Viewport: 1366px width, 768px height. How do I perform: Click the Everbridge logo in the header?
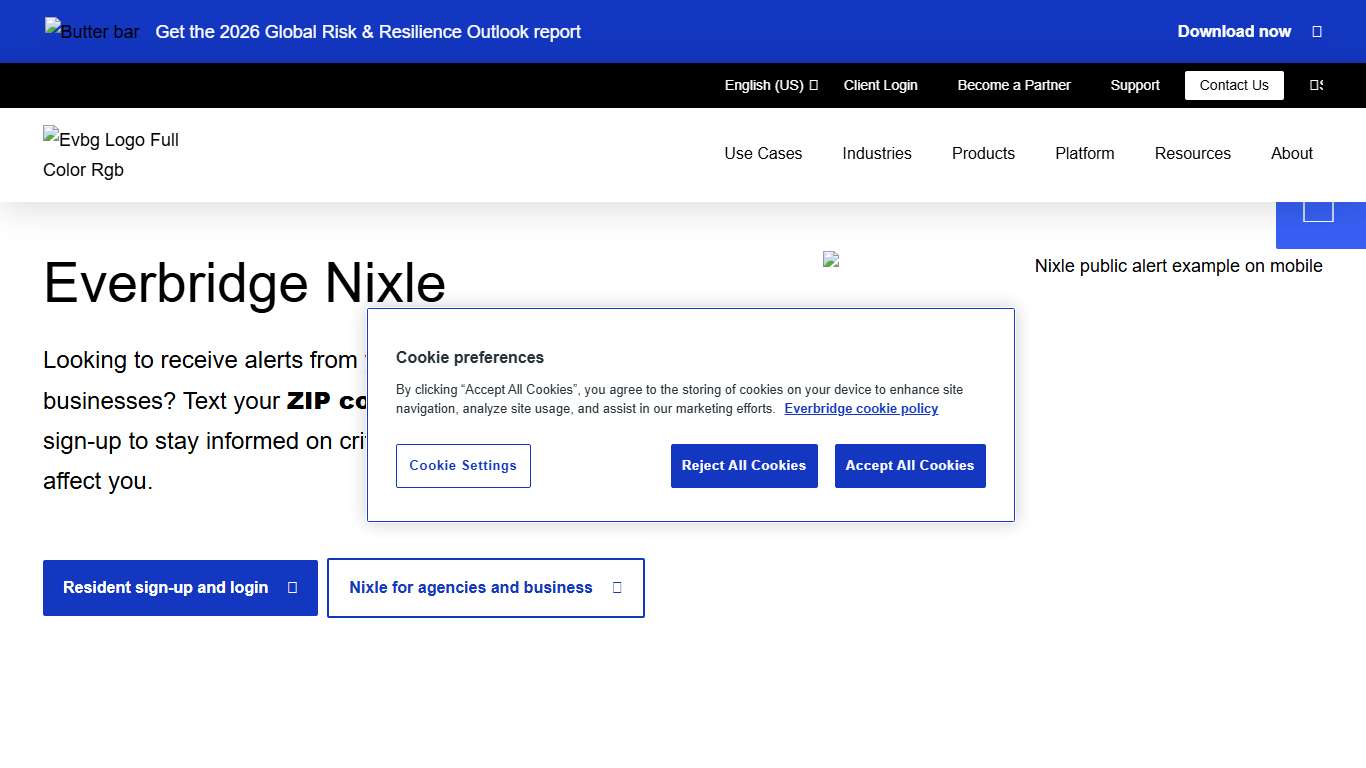(x=110, y=154)
